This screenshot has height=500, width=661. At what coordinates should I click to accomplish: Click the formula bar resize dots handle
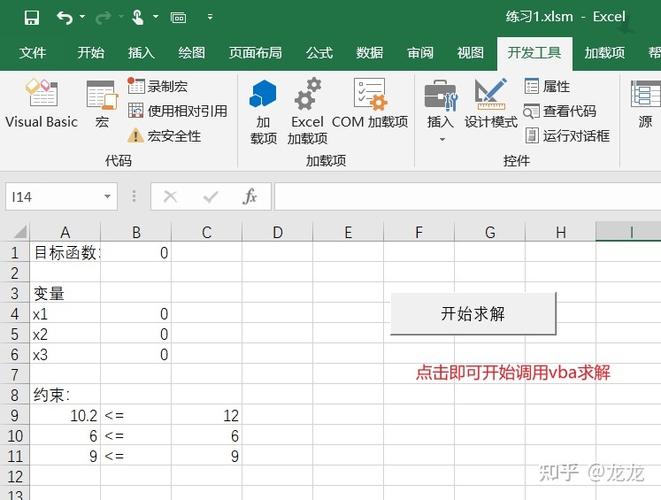coord(134,196)
